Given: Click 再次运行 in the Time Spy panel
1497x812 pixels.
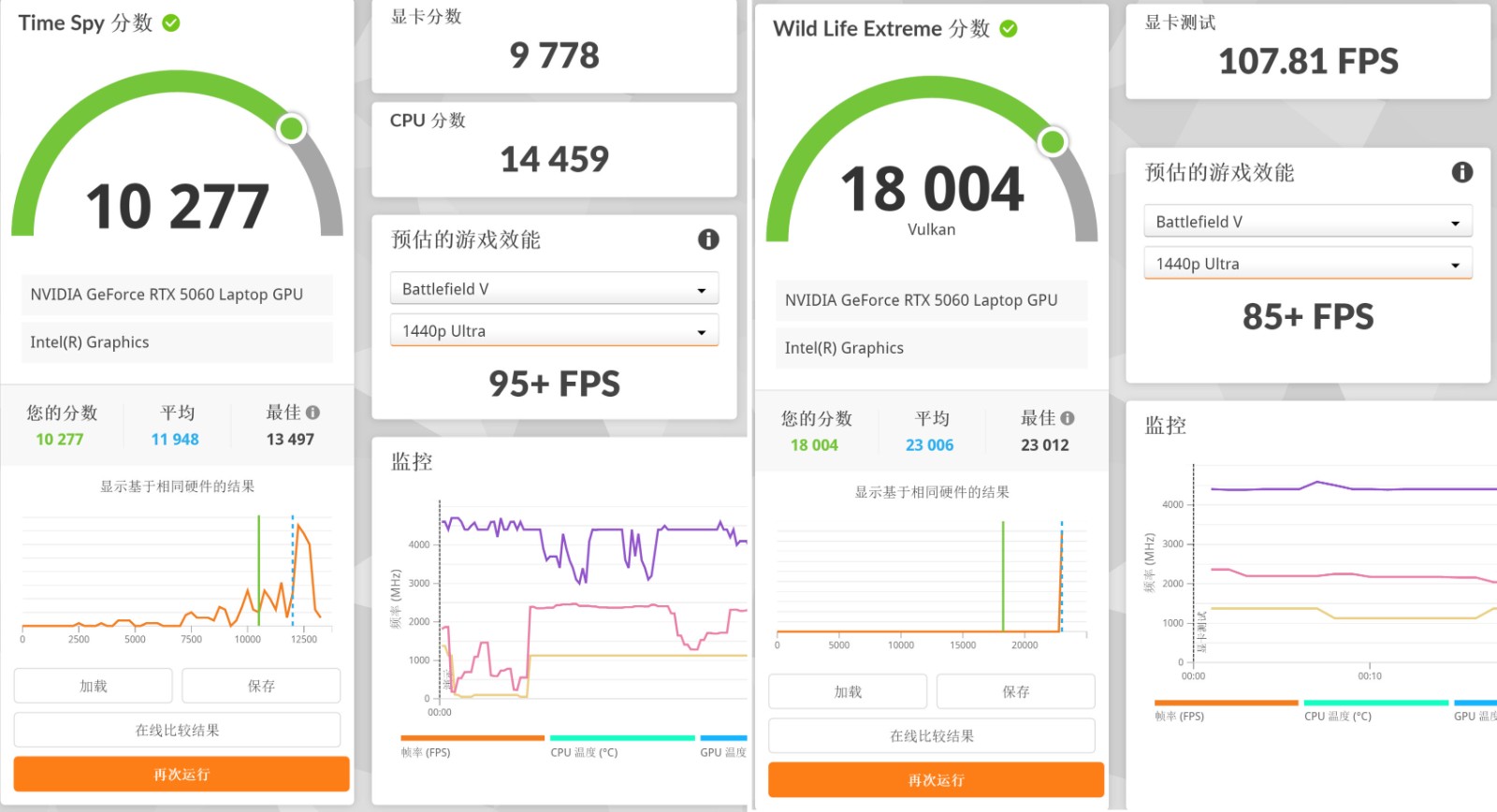Looking at the screenshot, I should (x=182, y=775).
